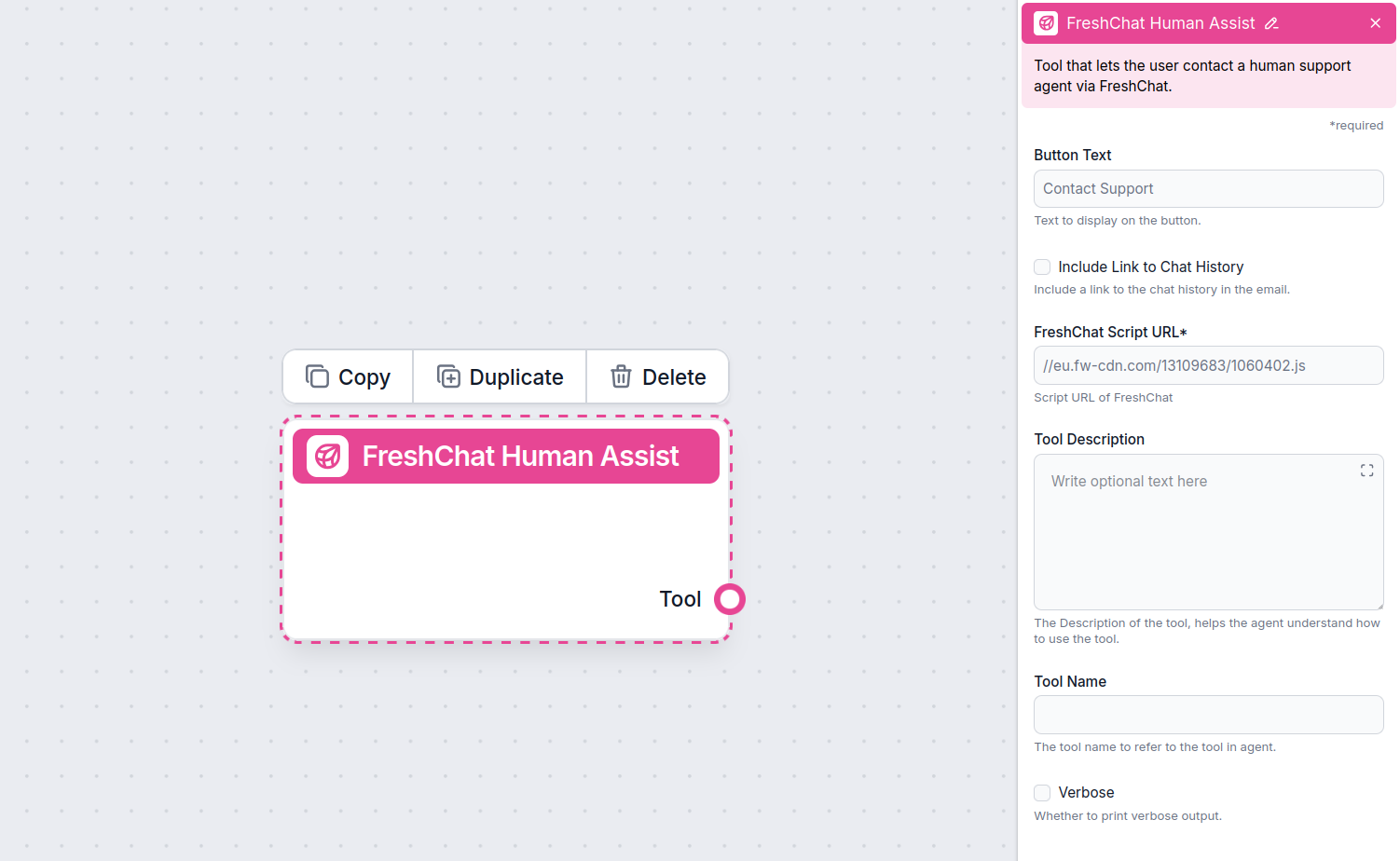Click the pencil icon to rename the tool
The height and width of the screenshot is (861, 1400).
click(1272, 22)
